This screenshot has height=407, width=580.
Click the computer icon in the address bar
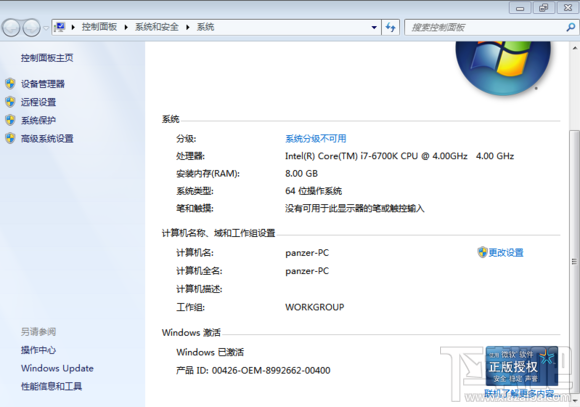(60, 27)
